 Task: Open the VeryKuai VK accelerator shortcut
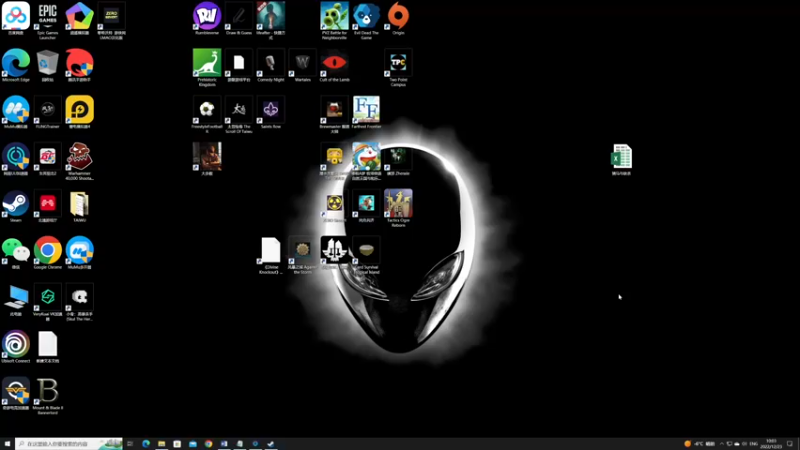tap(47, 302)
